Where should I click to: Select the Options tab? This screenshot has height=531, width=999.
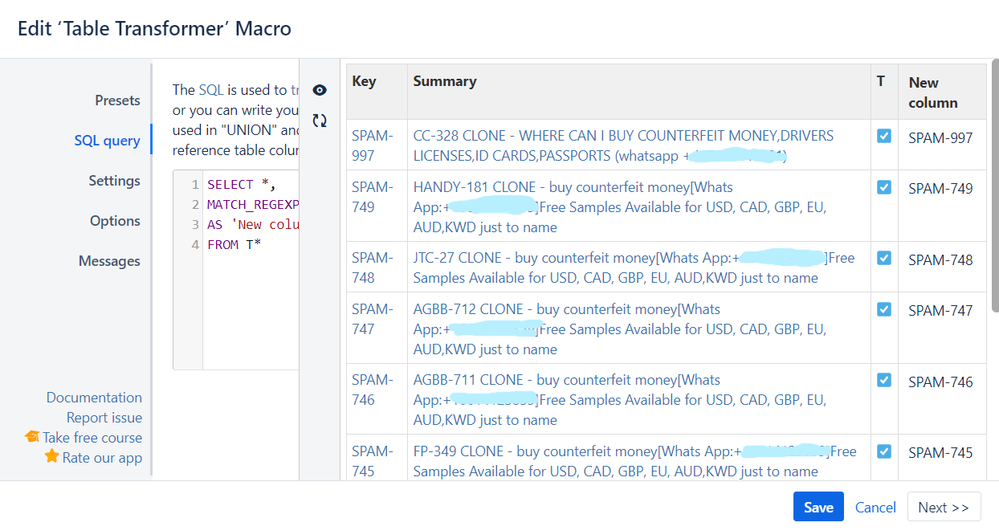[x=115, y=220]
